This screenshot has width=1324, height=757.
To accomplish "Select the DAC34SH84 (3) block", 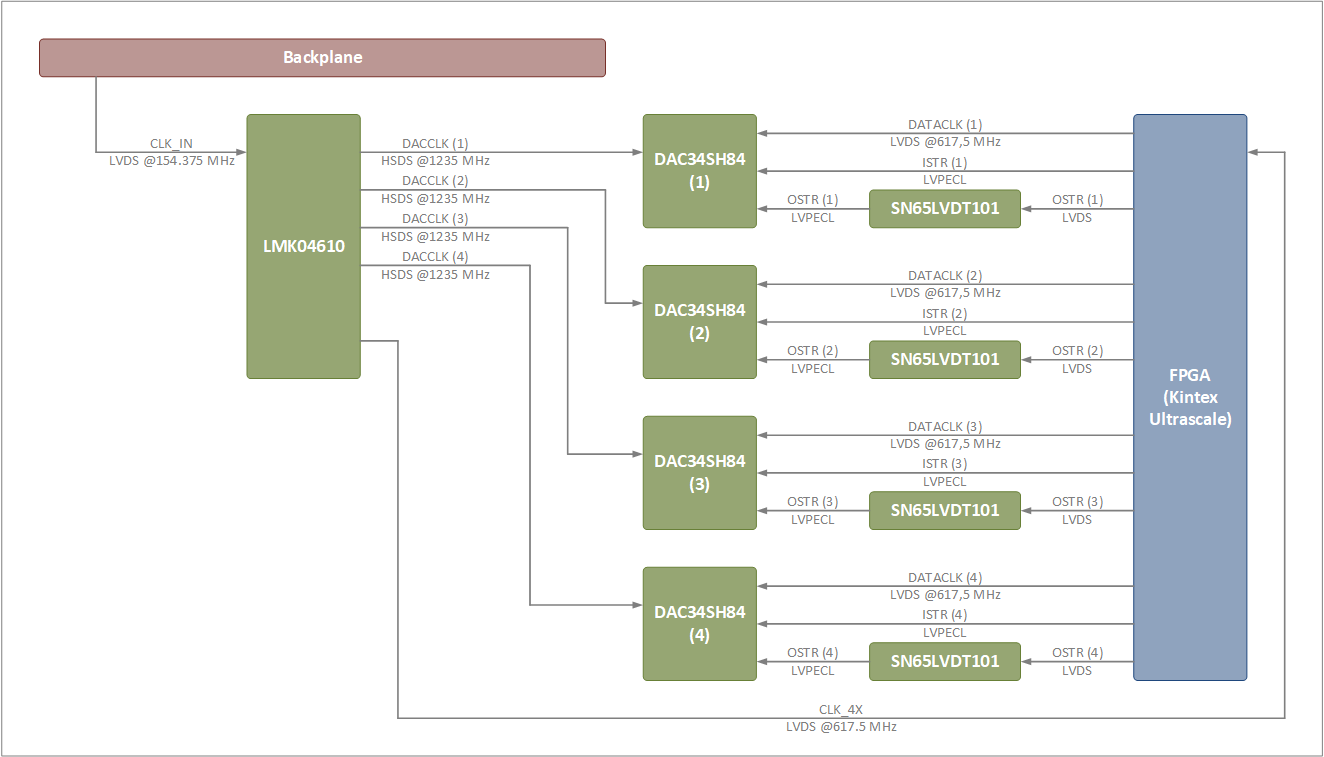I will (x=700, y=473).
